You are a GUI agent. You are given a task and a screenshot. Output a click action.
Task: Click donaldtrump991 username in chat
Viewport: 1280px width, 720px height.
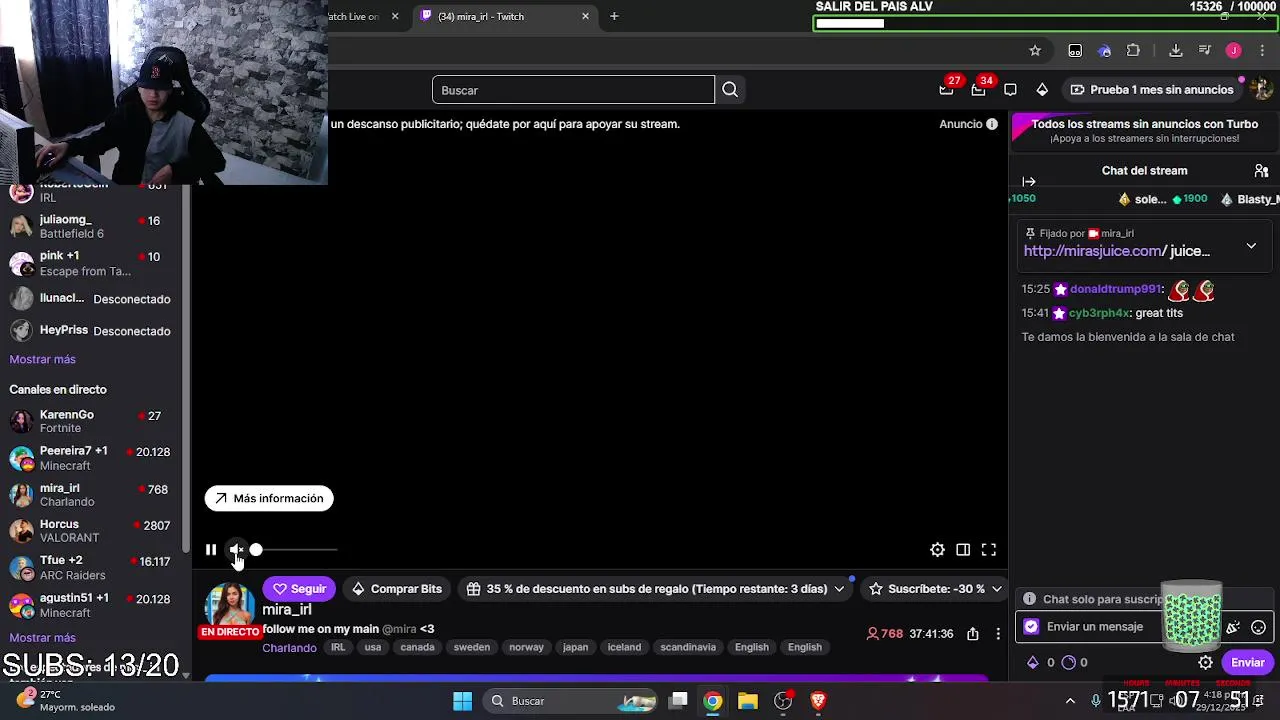[x=1116, y=289]
